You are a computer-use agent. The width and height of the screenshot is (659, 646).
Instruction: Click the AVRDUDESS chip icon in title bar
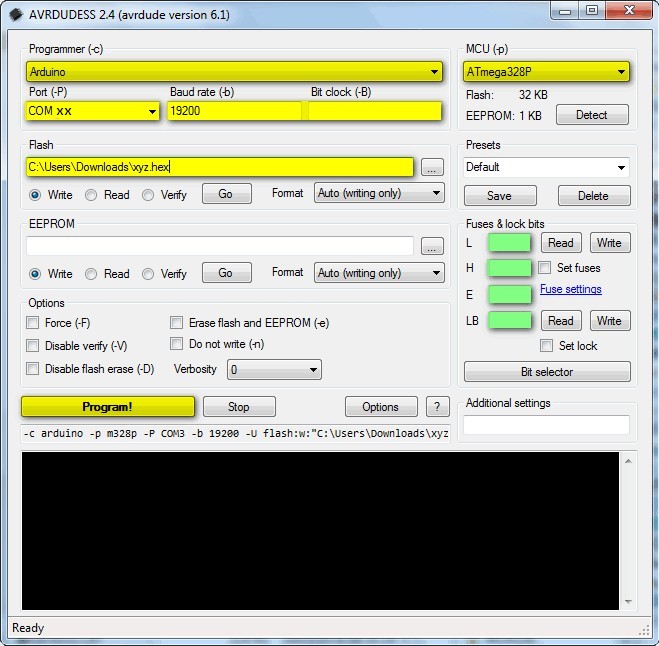tap(16, 15)
